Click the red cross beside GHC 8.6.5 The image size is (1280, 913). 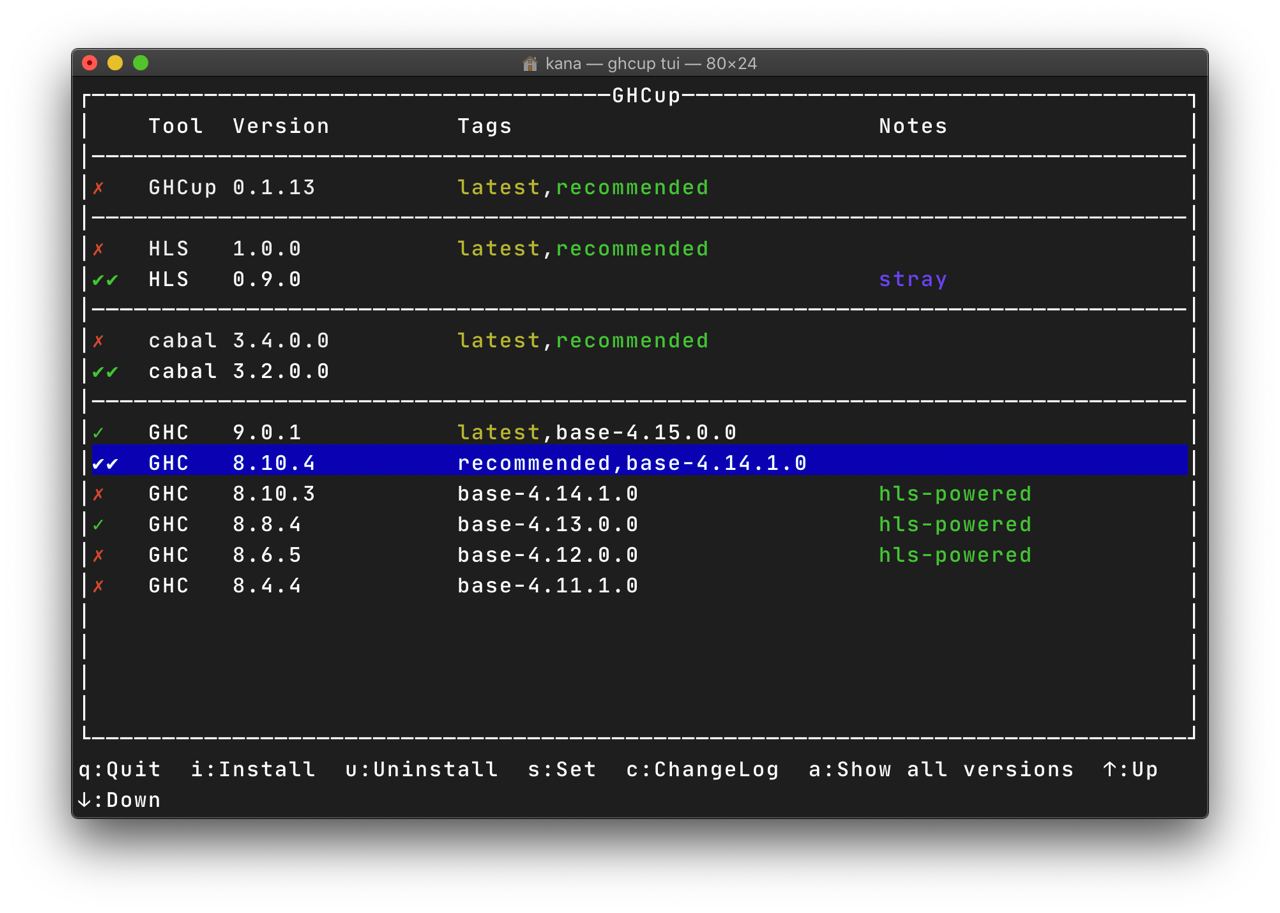(x=98, y=555)
